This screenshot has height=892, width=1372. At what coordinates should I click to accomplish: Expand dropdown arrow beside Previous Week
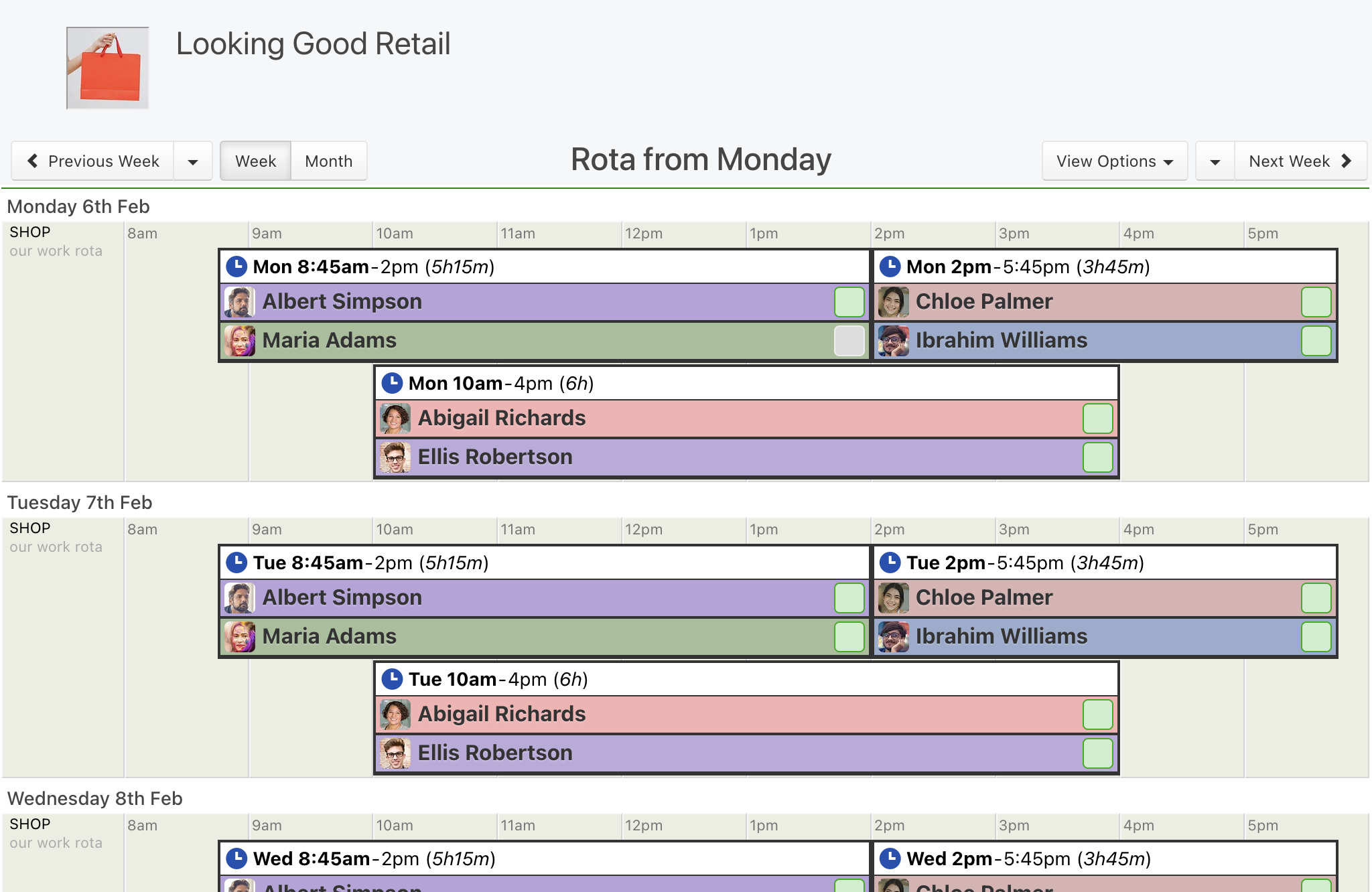[x=193, y=161]
